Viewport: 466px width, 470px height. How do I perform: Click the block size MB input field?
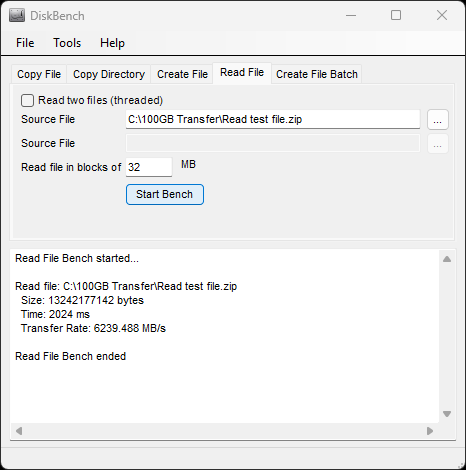tap(149, 167)
